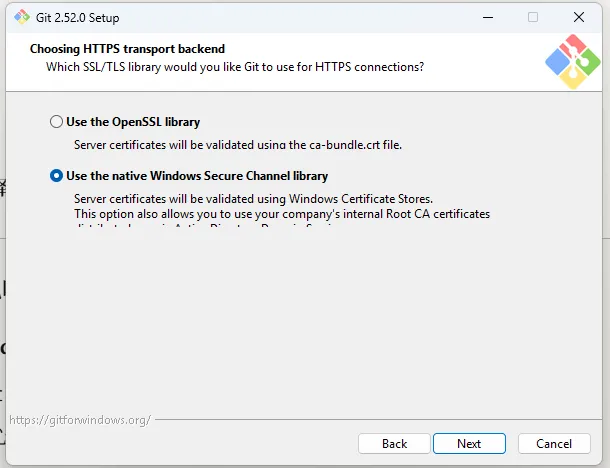Select Use the native Windows Secure Channel library
This screenshot has width=610, height=468.
189,176
